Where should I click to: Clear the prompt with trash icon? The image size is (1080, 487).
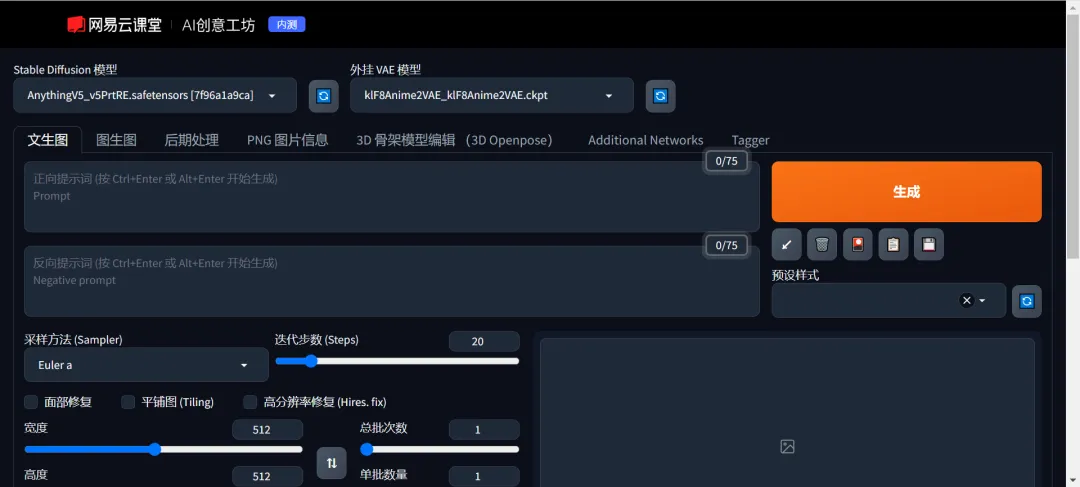(x=822, y=244)
